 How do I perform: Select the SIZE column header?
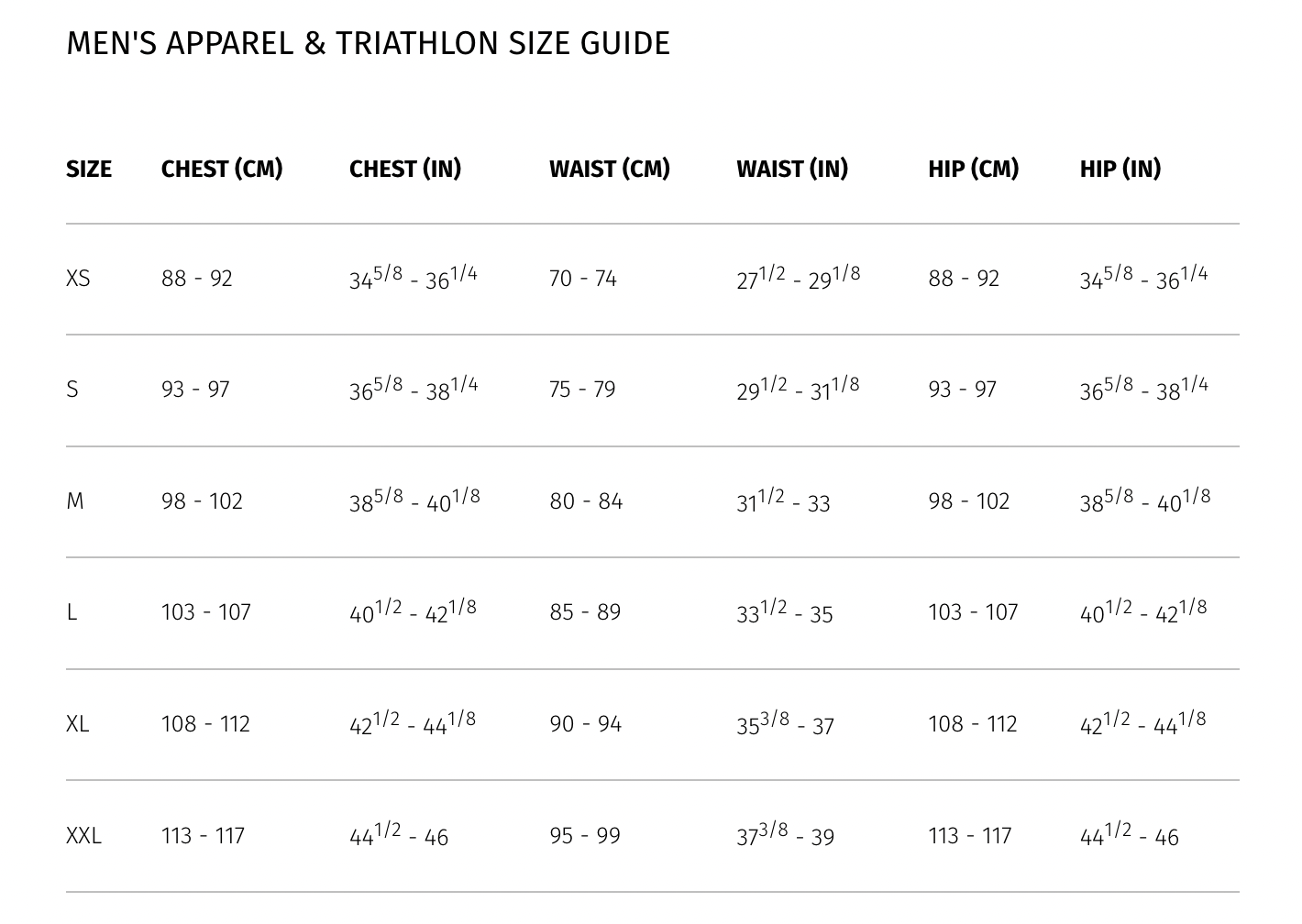click(89, 170)
